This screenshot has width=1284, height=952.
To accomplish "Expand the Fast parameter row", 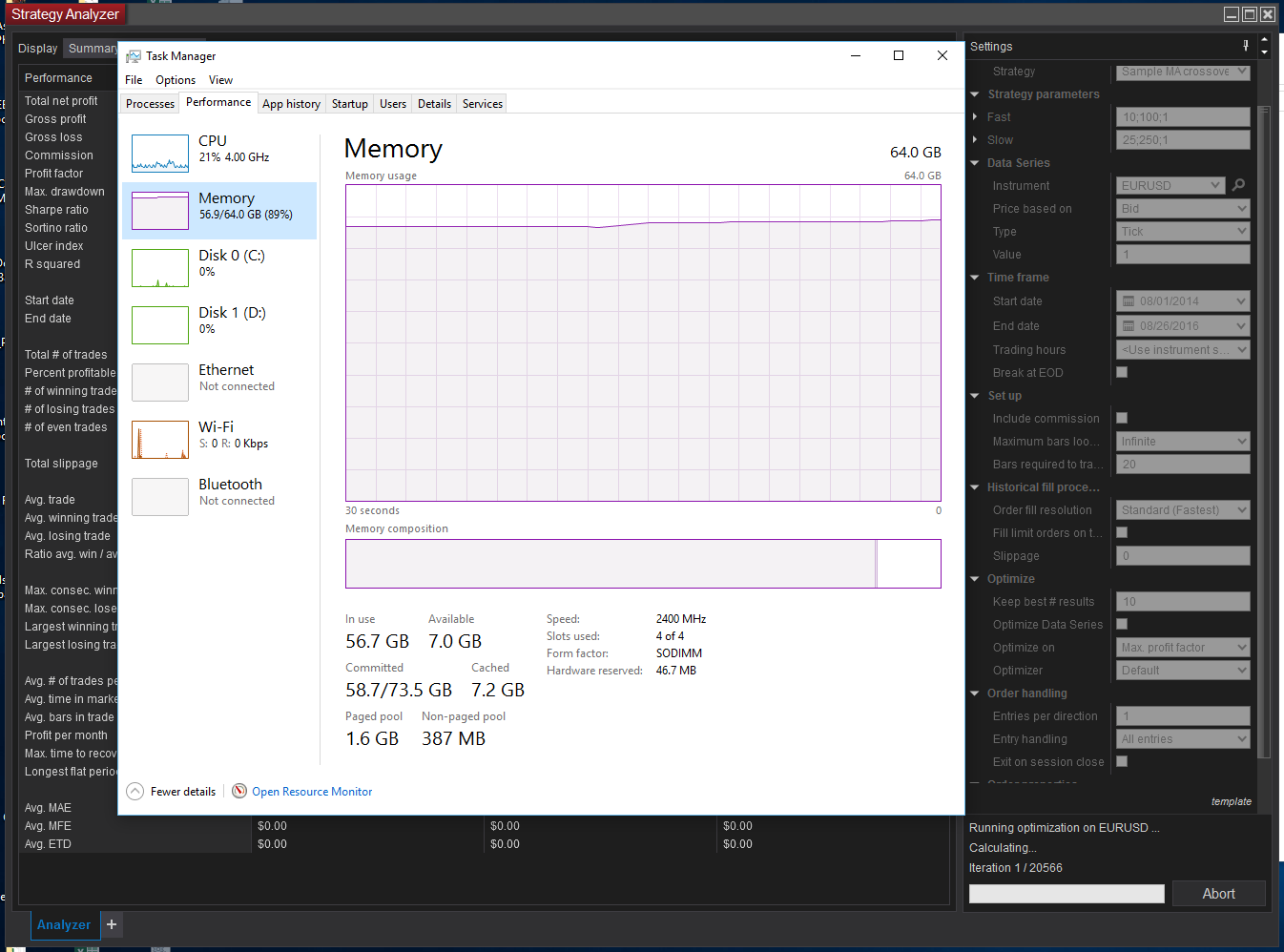I will (x=975, y=117).
